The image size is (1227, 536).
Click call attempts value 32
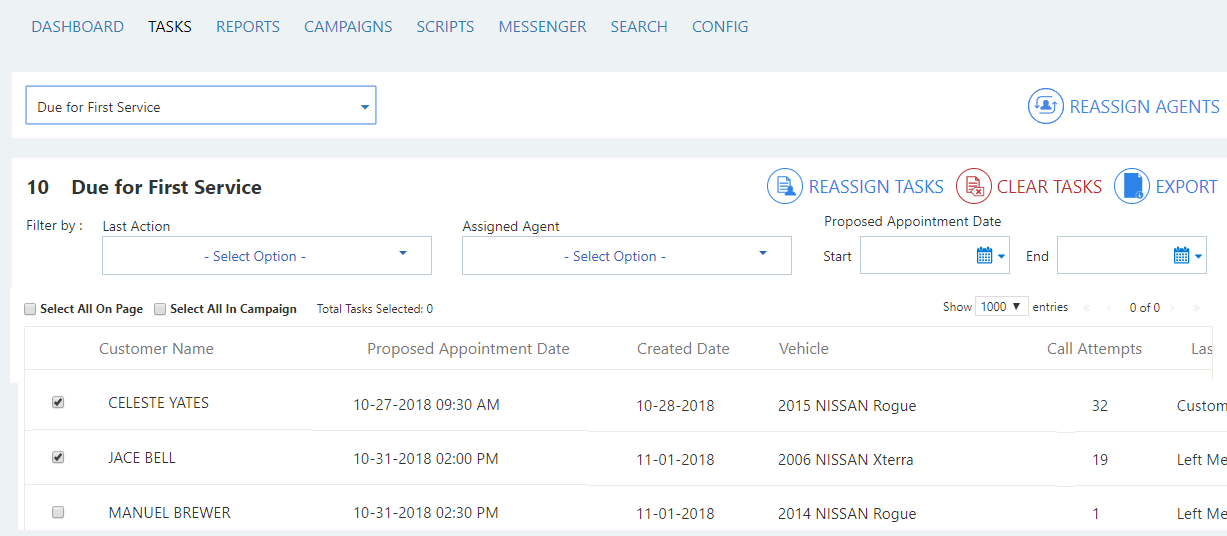coord(1100,406)
